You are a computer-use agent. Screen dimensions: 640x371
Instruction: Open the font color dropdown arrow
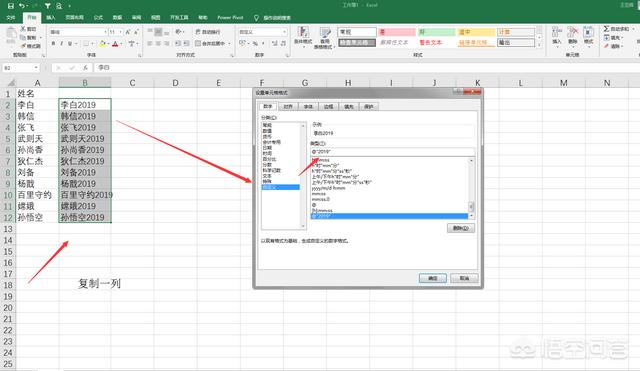pos(122,44)
